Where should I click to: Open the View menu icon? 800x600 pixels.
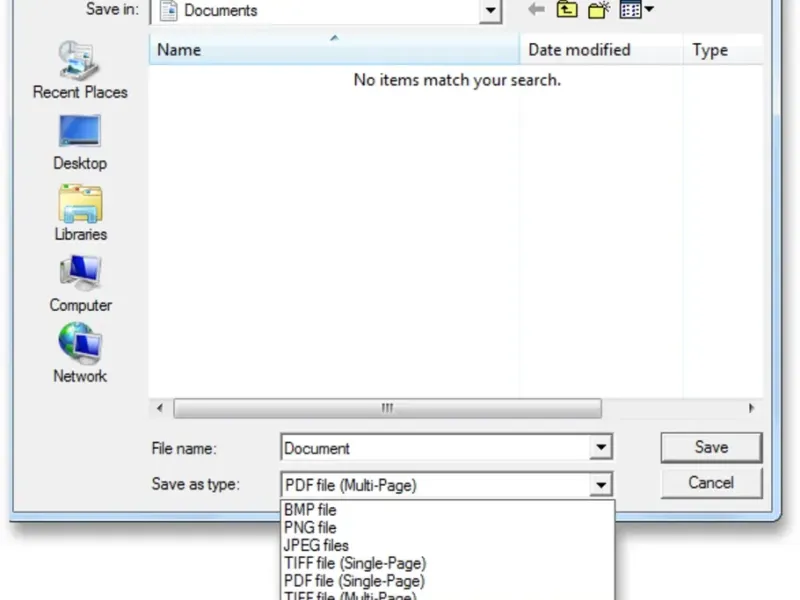point(630,9)
